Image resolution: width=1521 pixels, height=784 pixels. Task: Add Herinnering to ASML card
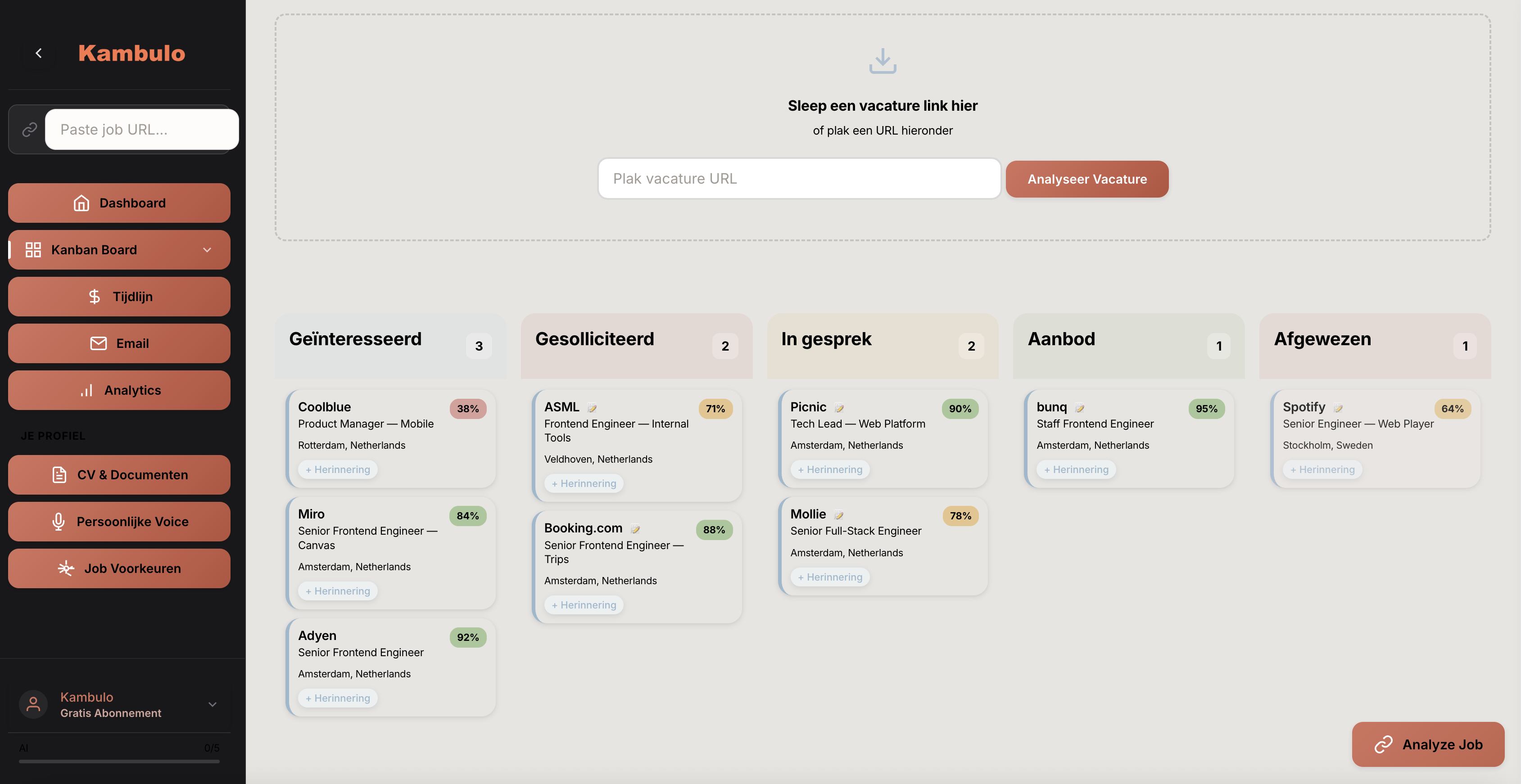point(584,483)
